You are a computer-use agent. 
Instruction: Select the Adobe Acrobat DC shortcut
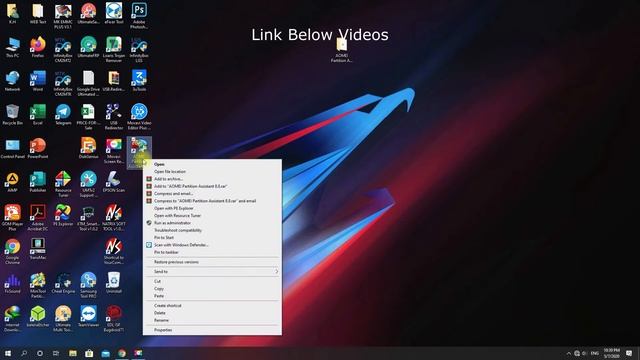[38, 218]
